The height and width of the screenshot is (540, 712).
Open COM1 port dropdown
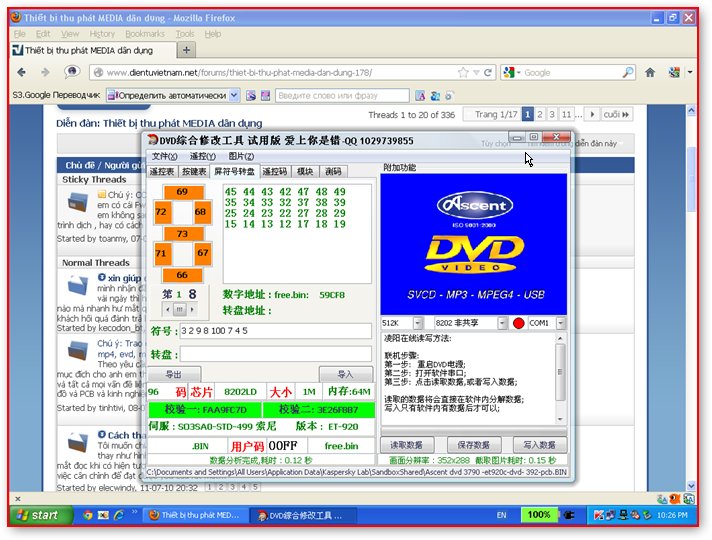561,323
